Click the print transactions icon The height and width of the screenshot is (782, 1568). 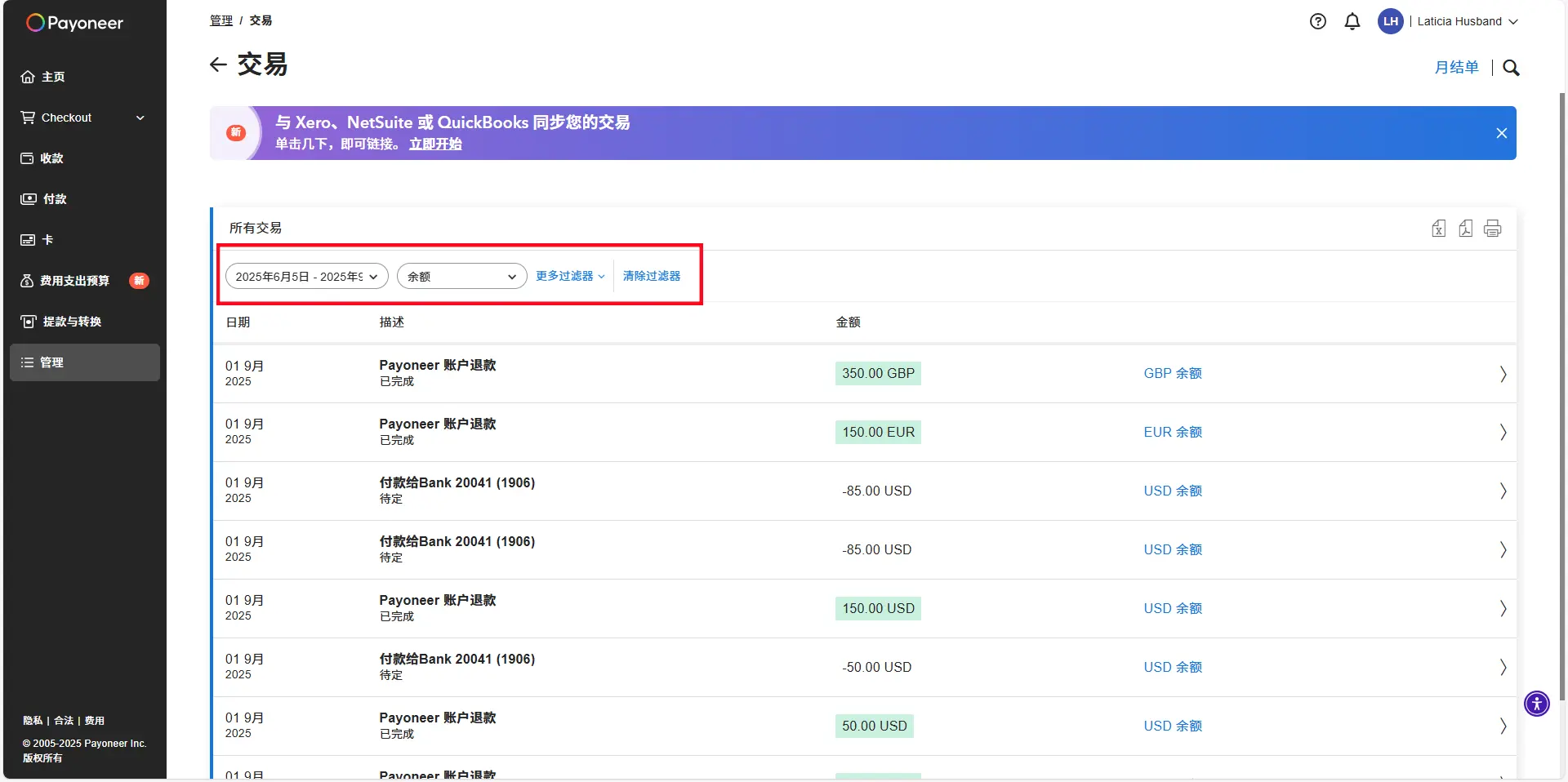coord(1493,229)
